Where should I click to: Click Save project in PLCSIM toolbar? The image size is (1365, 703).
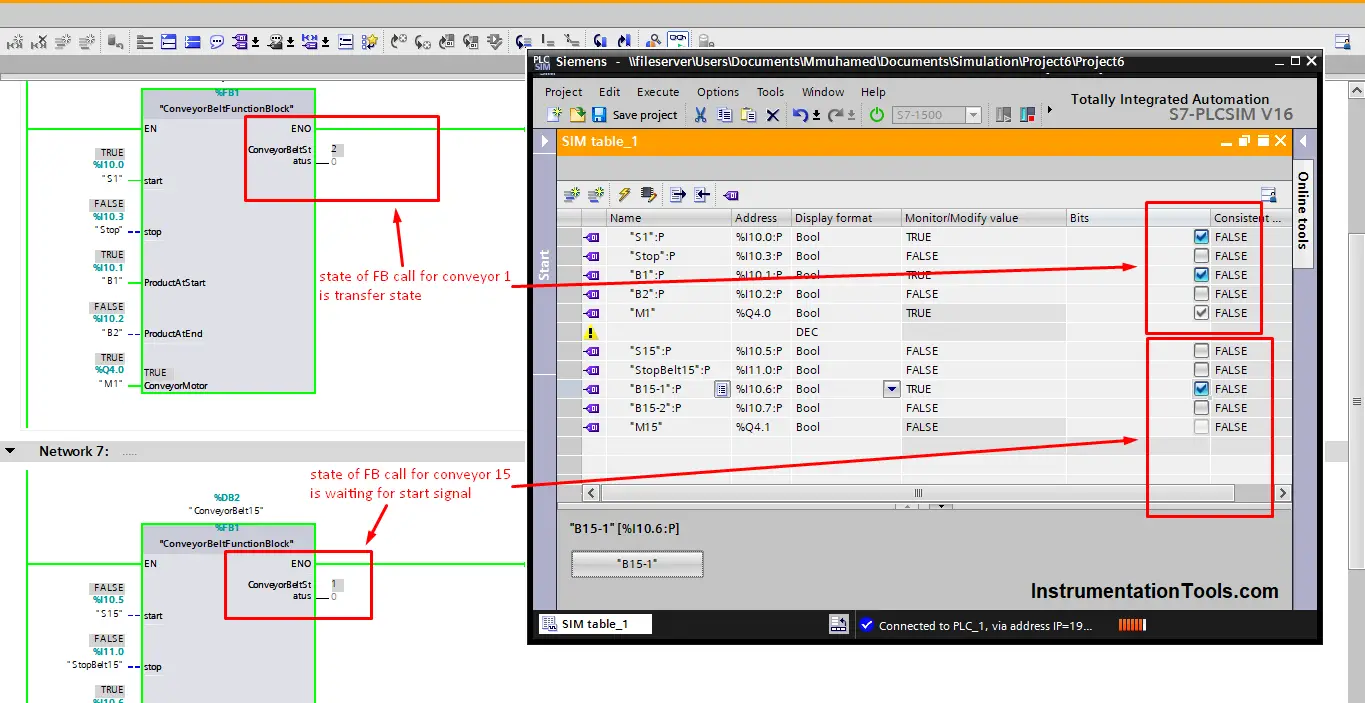click(x=635, y=115)
